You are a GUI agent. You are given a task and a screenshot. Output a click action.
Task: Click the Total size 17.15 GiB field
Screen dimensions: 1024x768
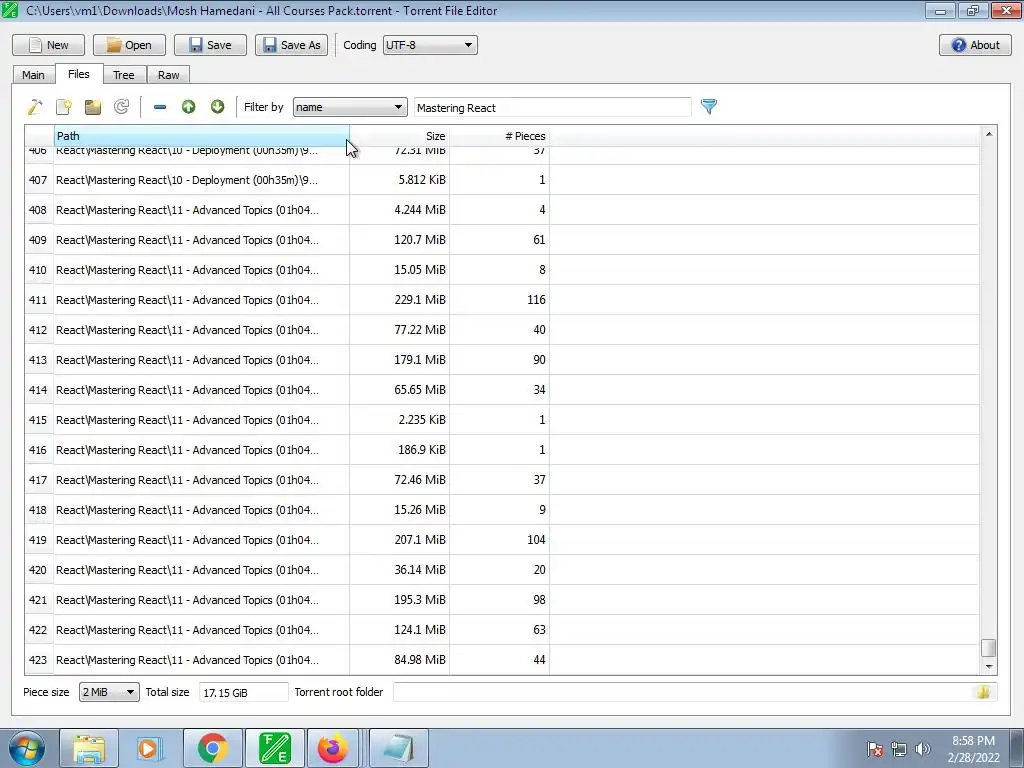coord(244,692)
